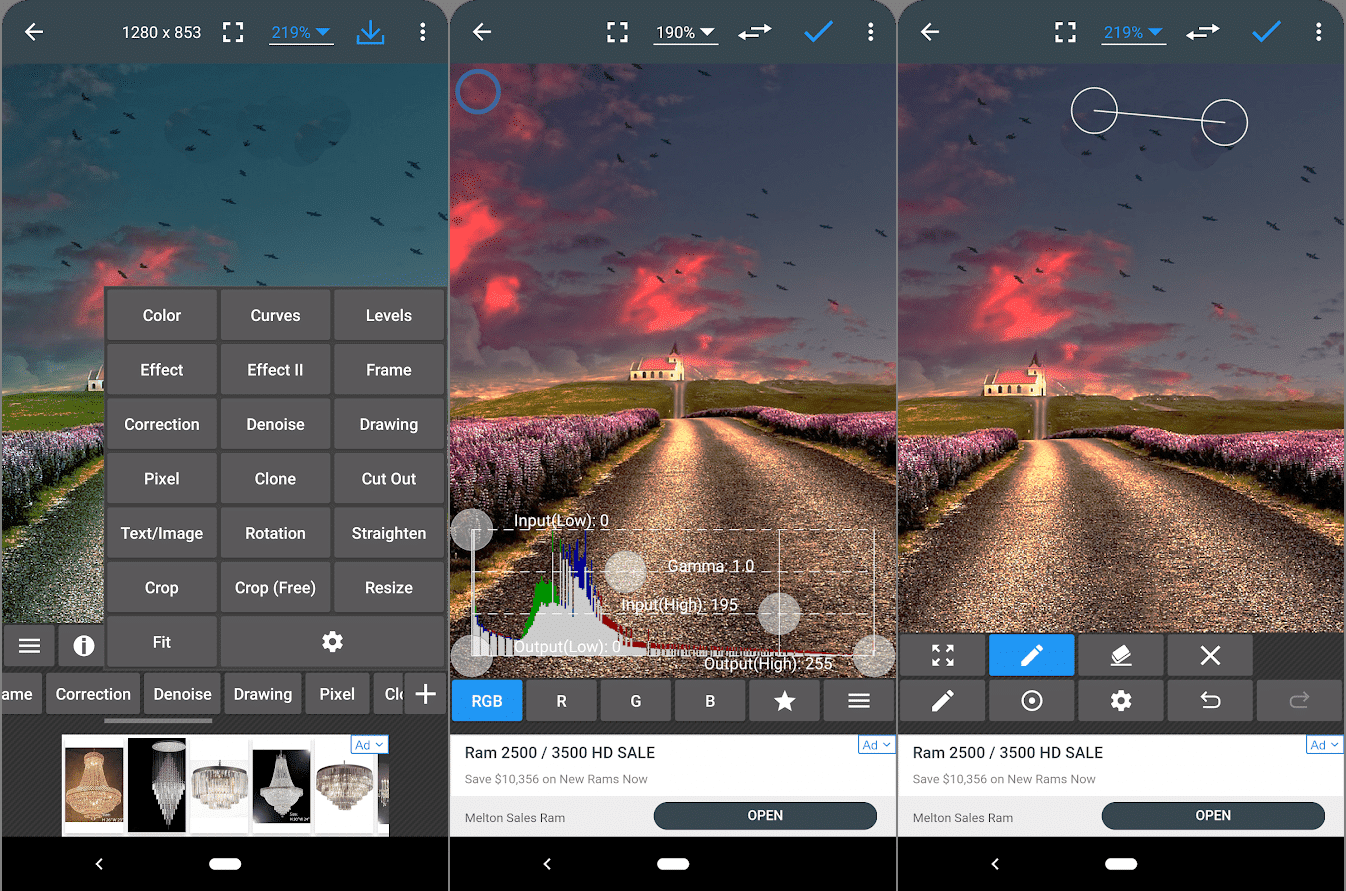This screenshot has height=891, width=1346.
Task: Open the 219% zoom dropdown in the right screen
Action: (1133, 32)
